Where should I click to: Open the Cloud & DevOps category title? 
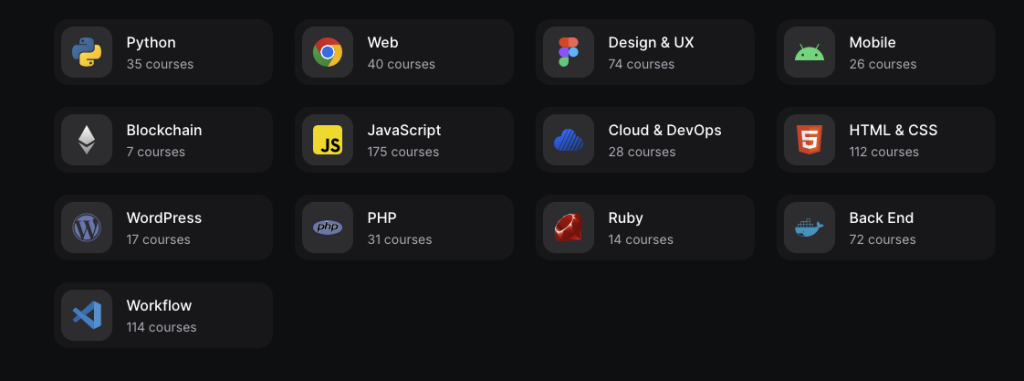pyautogui.click(x=665, y=131)
